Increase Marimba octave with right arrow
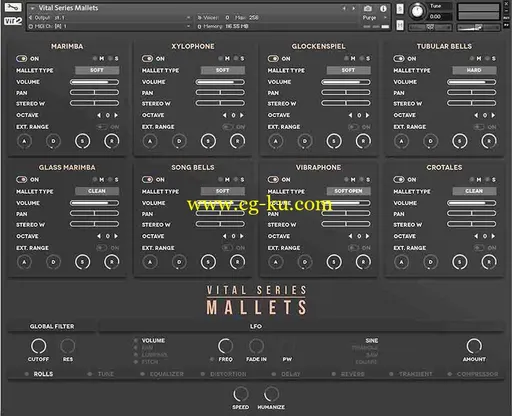This screenshot has width=512, height=416. 116,115
